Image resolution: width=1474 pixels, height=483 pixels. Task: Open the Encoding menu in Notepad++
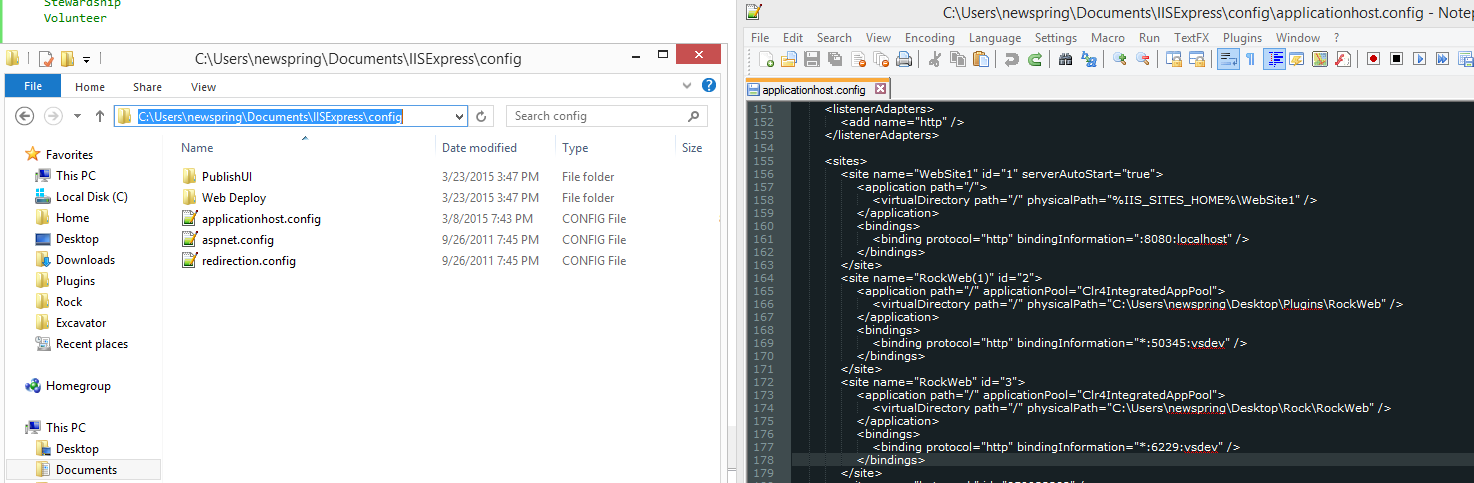click(930, 38)
